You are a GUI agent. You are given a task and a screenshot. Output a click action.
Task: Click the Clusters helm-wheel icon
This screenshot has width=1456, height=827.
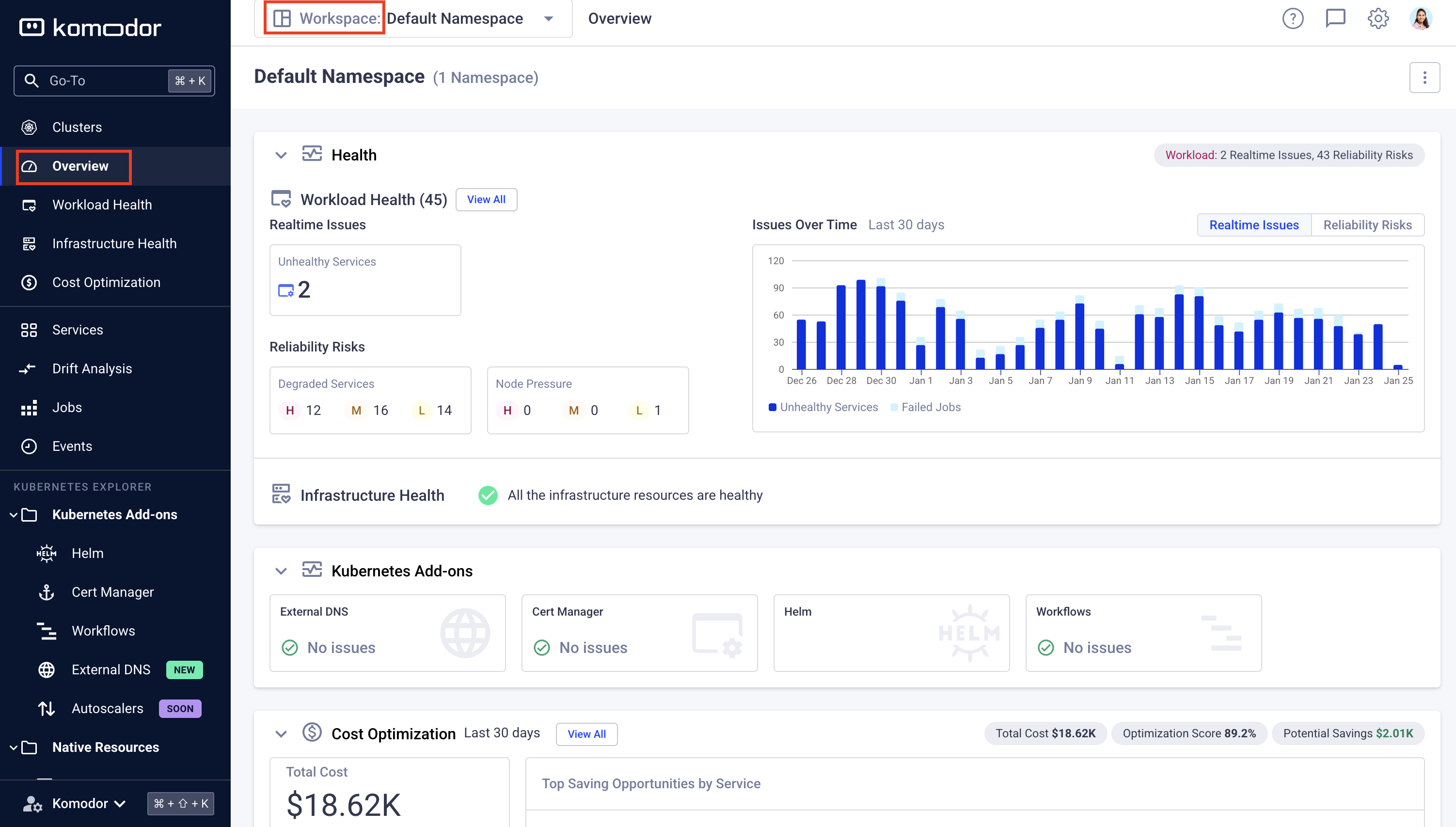point(29,127)
